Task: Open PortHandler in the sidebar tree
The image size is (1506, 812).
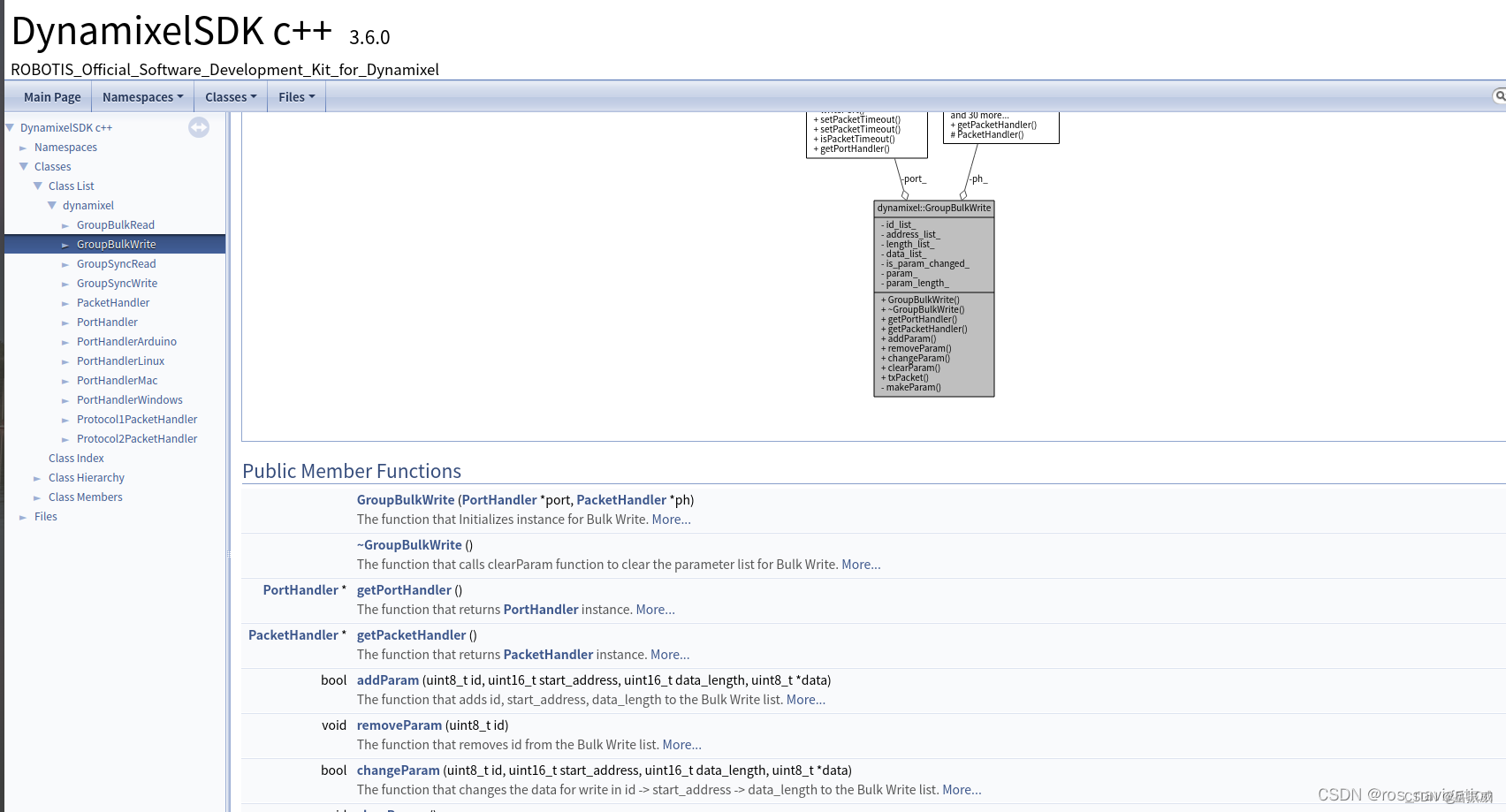Action: pos(107,323)
